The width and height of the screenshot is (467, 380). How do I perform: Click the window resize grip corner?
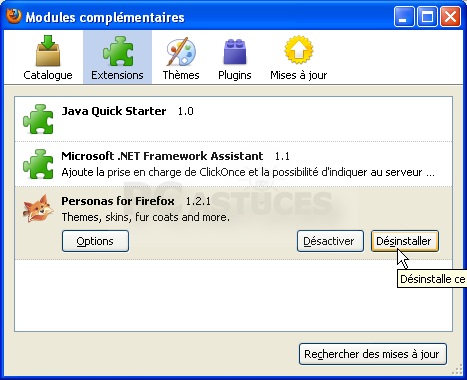click(458, 370)
